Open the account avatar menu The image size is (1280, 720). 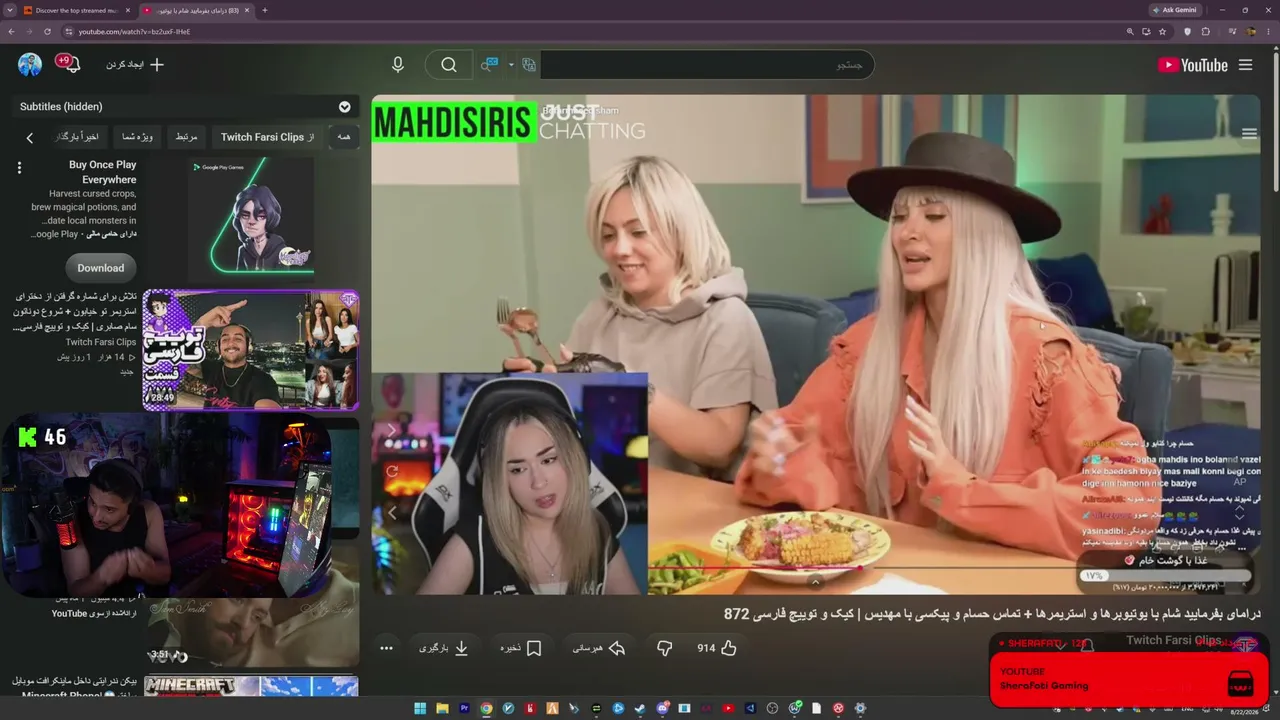[x=30, y=65]
